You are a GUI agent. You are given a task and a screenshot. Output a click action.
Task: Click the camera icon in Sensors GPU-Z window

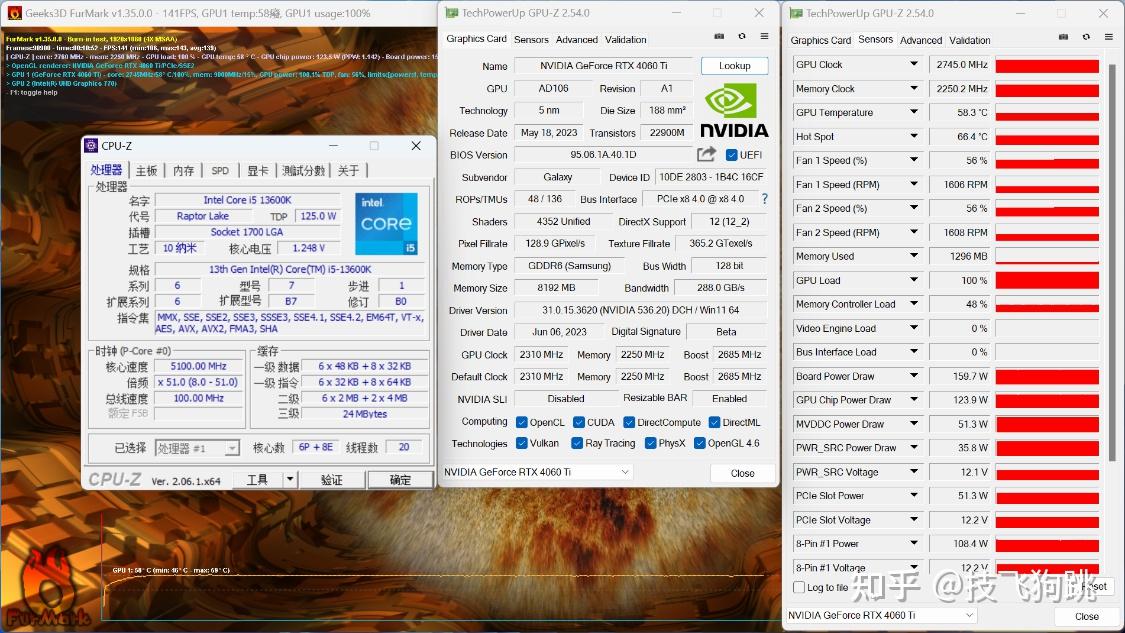1063,37
